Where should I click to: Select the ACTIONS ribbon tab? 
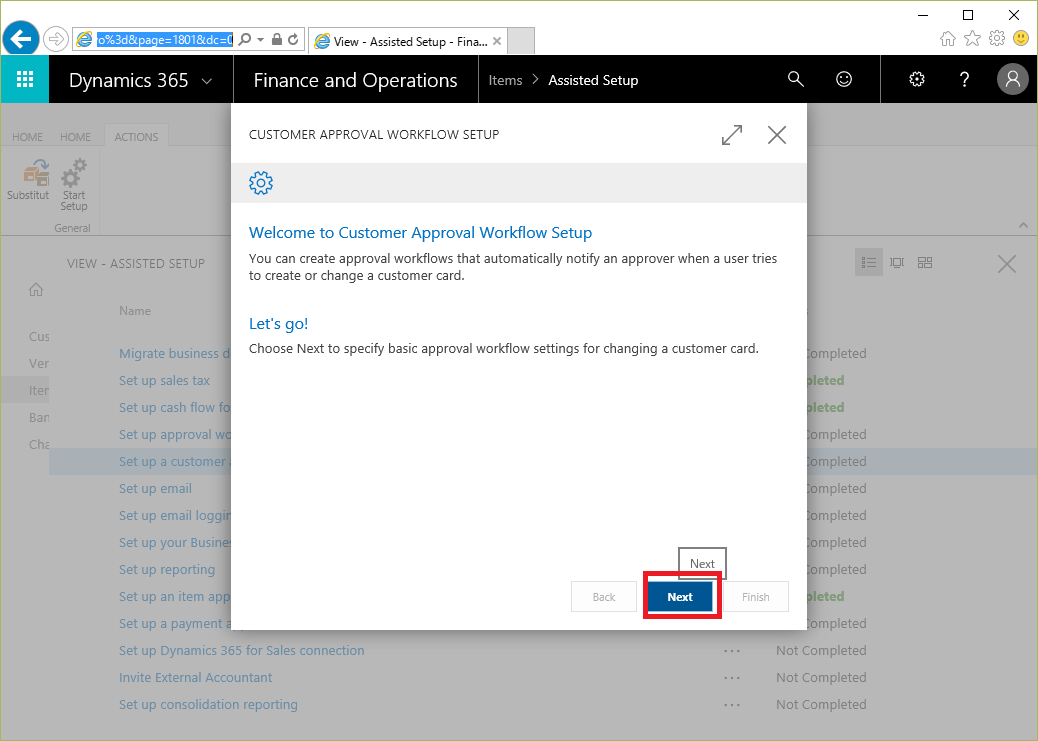[x=136, y=137]
